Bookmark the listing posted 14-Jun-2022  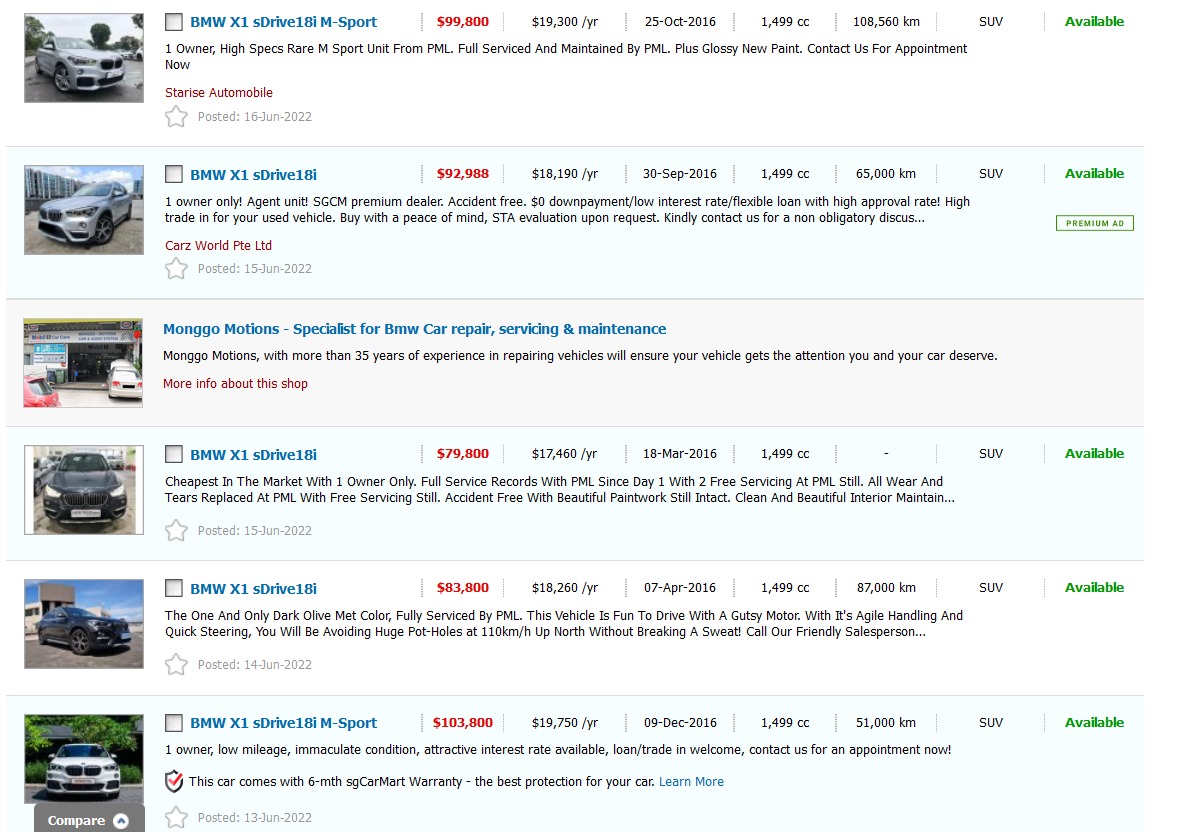pos(176,664)
